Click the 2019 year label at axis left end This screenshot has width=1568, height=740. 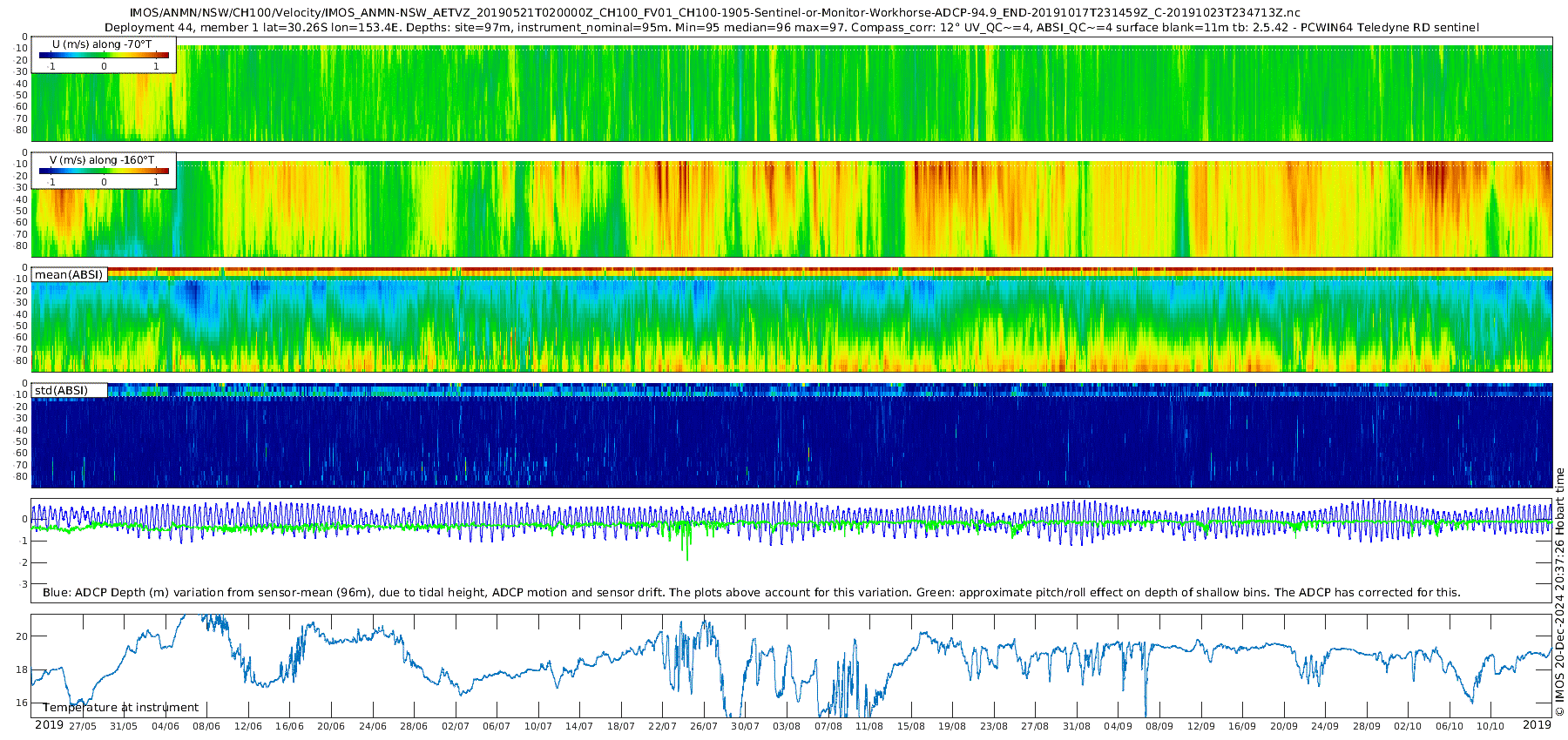tap(49, 725)
